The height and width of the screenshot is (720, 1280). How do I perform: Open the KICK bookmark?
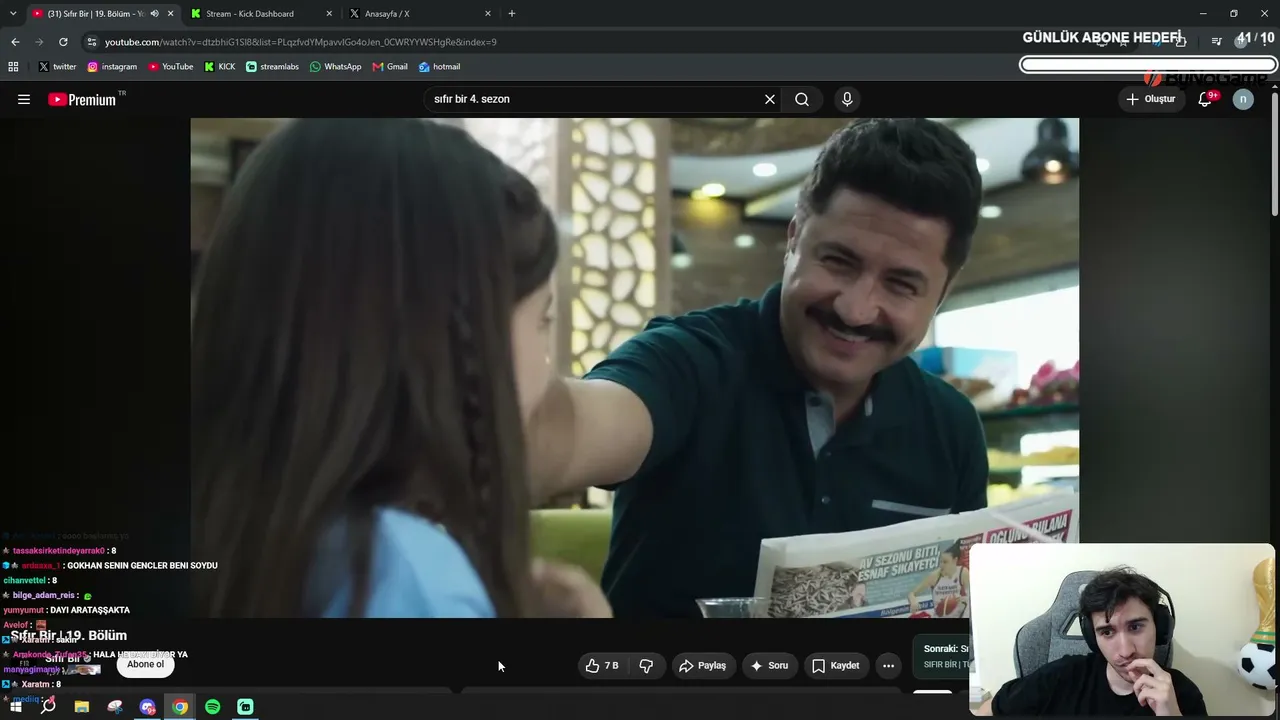pyautogui.click(x=220, y=67)
